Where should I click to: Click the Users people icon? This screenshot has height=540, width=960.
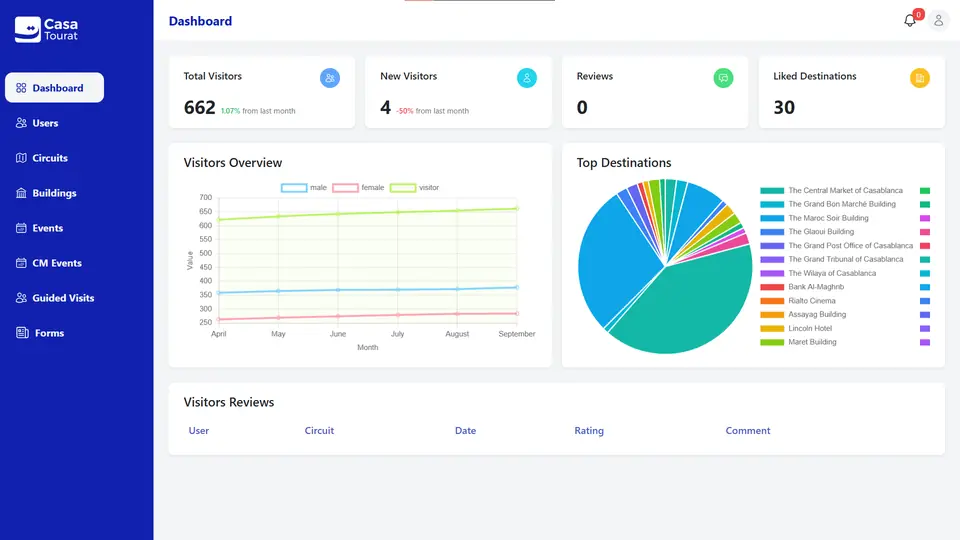pyautogui.click(x=21, y=123)
